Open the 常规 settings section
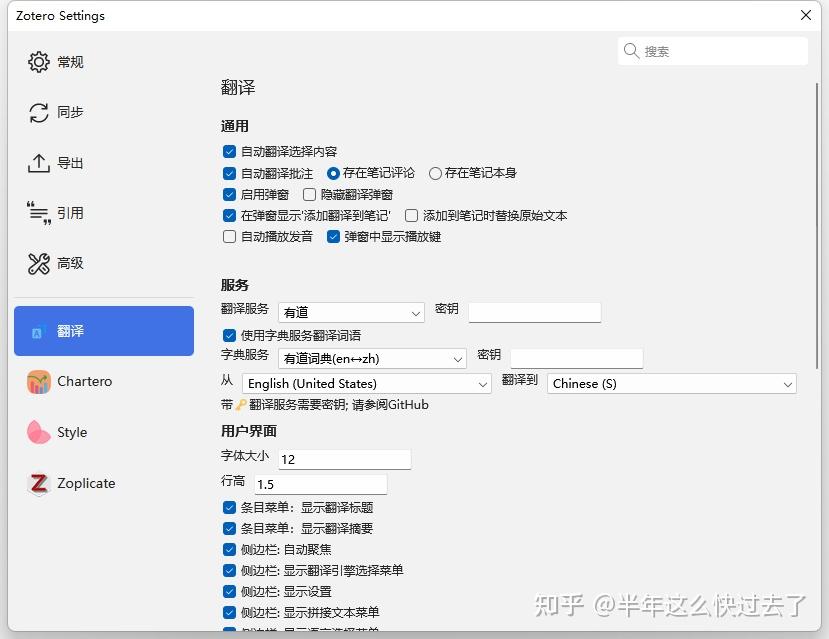The image size is (829, 639). 55,61
